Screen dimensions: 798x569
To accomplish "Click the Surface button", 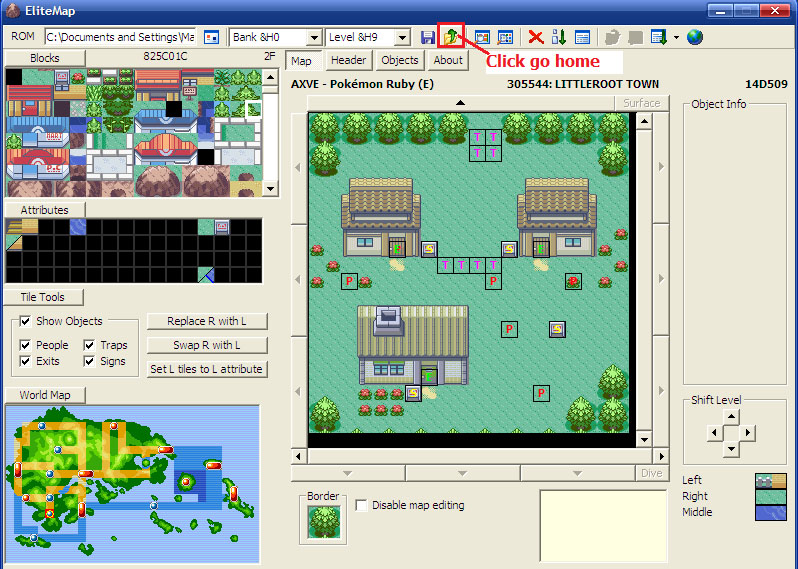I will [x=642, y=103].
